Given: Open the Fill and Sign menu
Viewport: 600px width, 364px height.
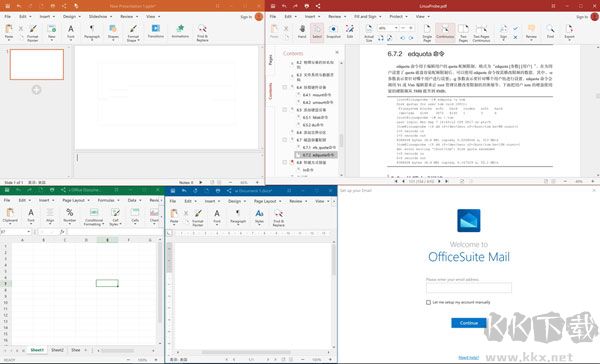Looking at the screenshot, I should coord(368,16).
